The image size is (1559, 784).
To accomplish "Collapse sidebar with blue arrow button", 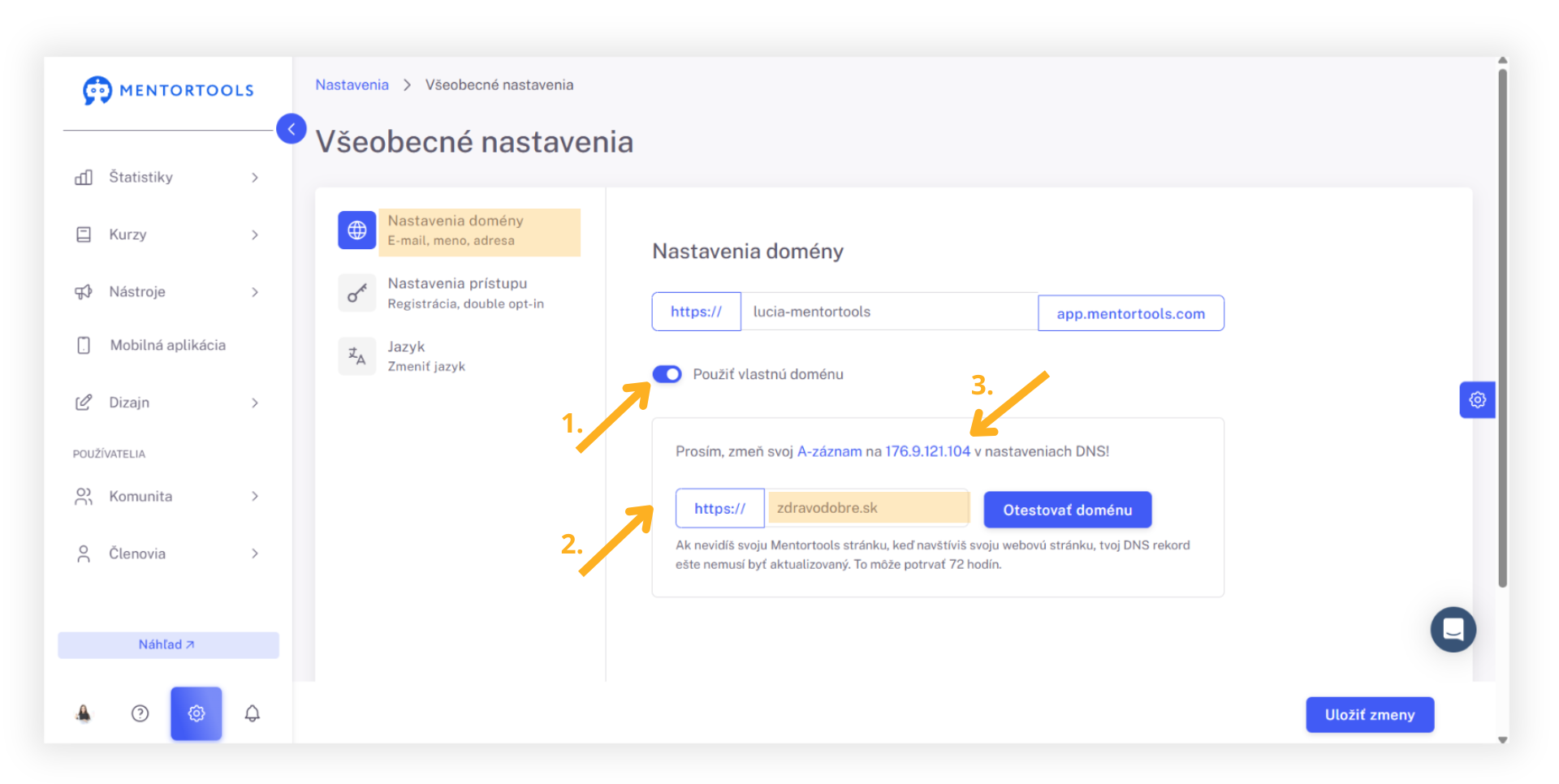I will [x=292, y=129].
